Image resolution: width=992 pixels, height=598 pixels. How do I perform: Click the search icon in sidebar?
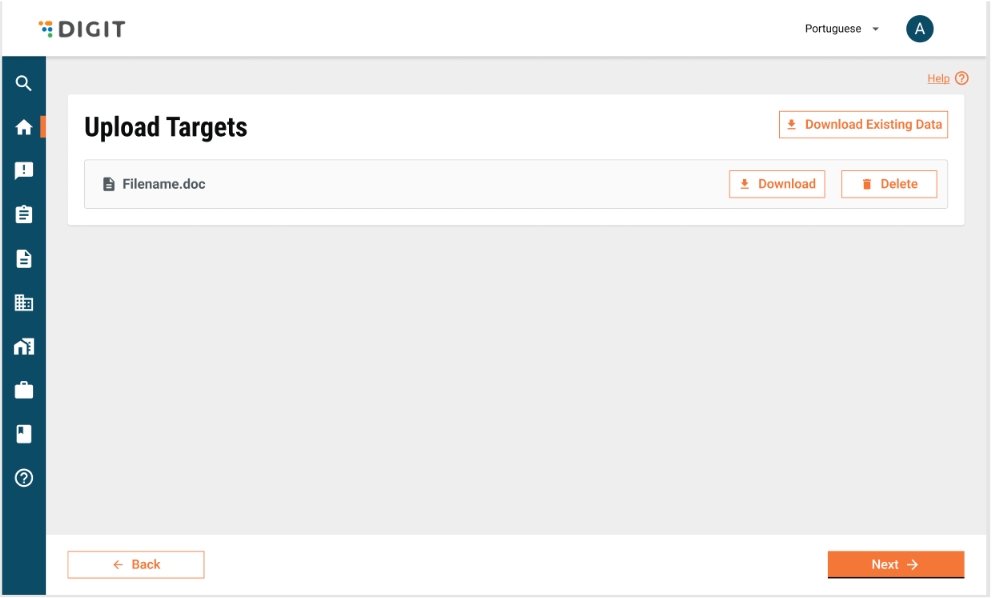coord(24,84)
